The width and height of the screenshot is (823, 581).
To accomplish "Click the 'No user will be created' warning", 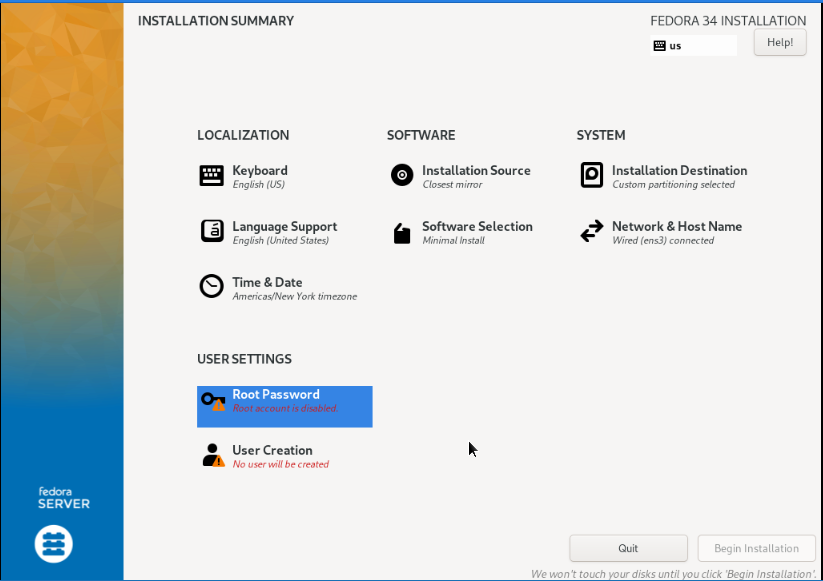I will pyautogui.click(x=281, y=464).
